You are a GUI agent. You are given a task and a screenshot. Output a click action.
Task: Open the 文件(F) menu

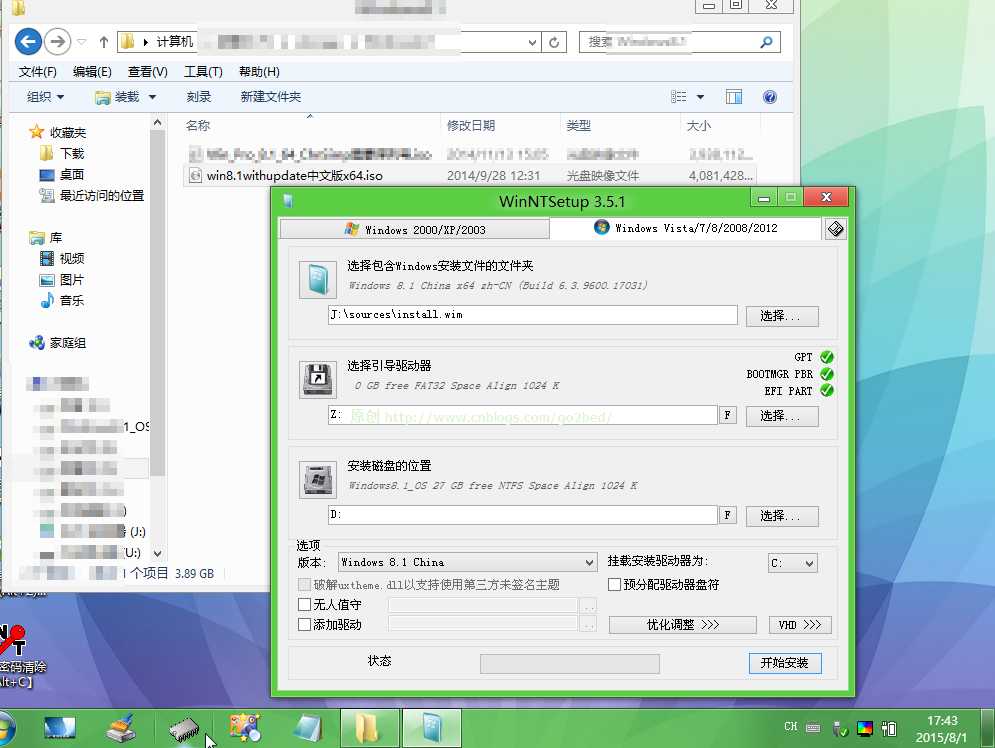(37, 72)
